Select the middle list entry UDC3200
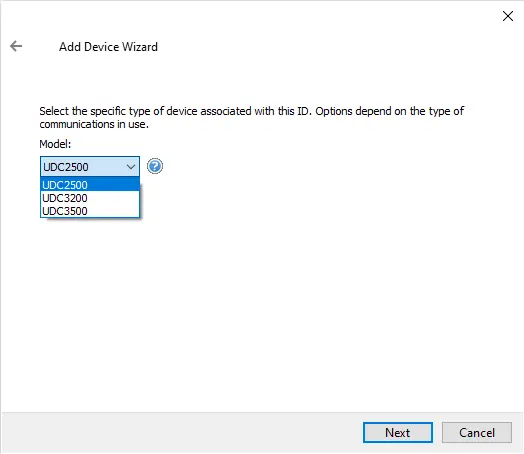 pos(90,198)
